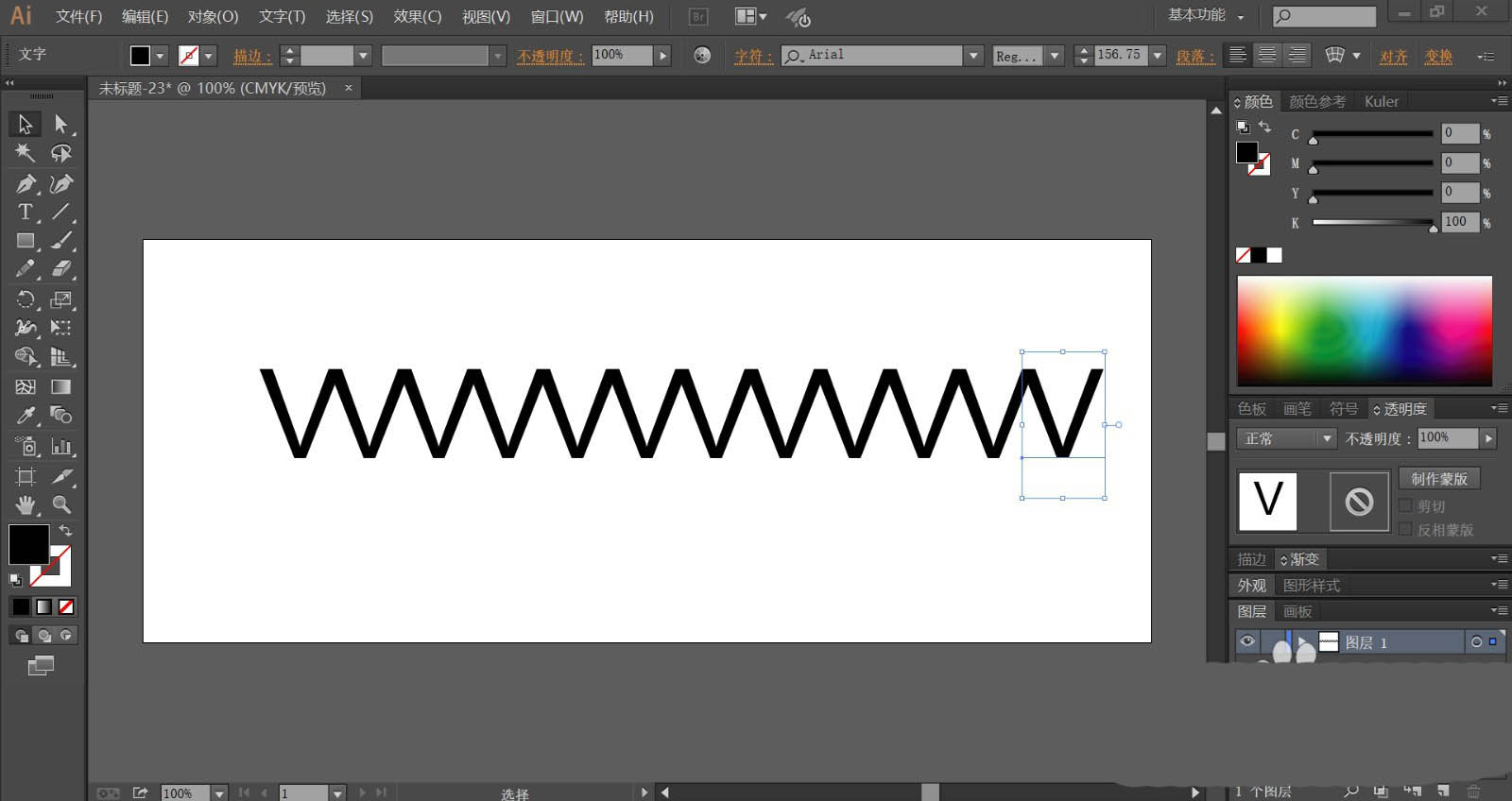Screen dimensions: 1512x801
Task: Open the Arial font family dropdown
Action: click(x=973, y=56)
